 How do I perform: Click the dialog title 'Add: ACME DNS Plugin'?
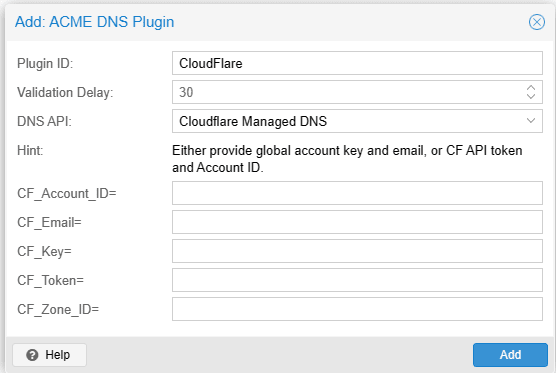pos(94,22)
